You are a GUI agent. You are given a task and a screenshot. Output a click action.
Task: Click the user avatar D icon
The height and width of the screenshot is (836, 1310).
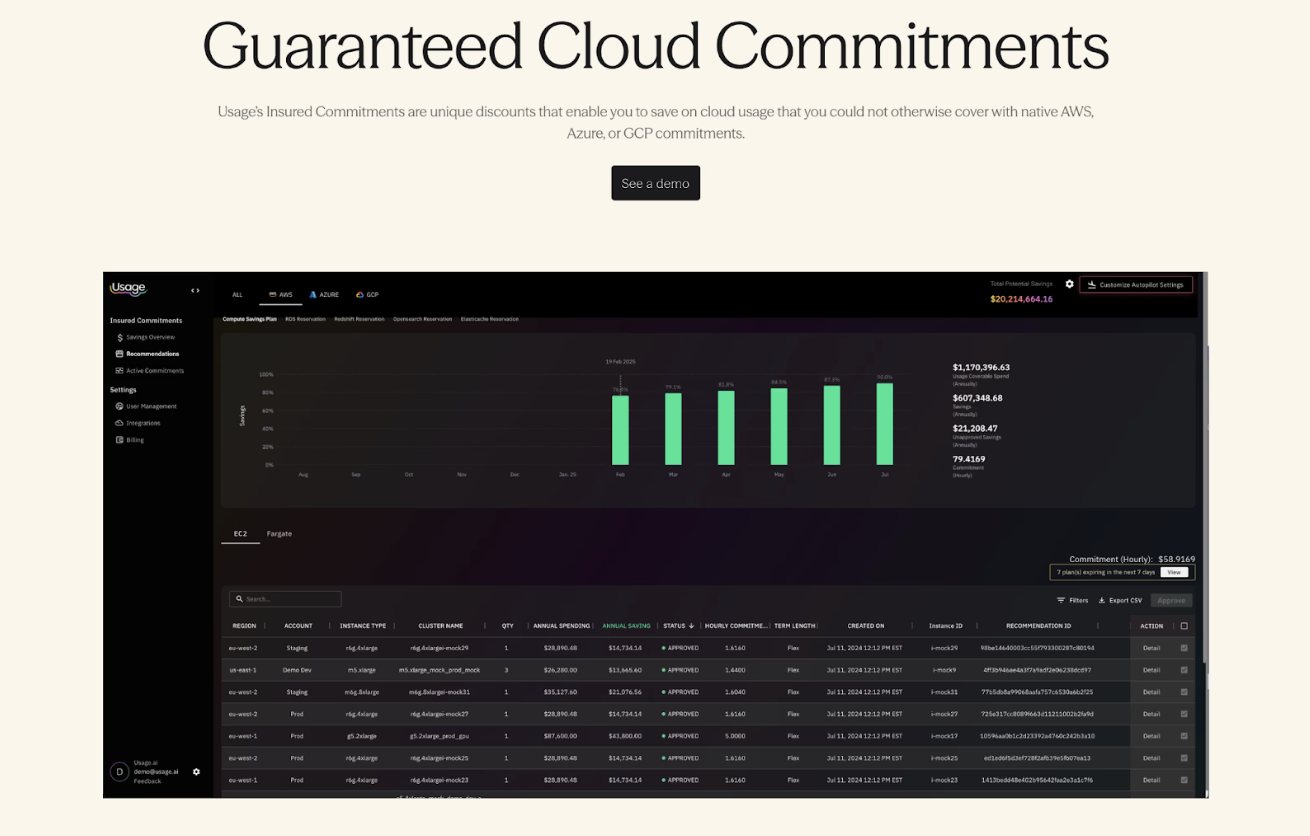[x=120, y=771]
